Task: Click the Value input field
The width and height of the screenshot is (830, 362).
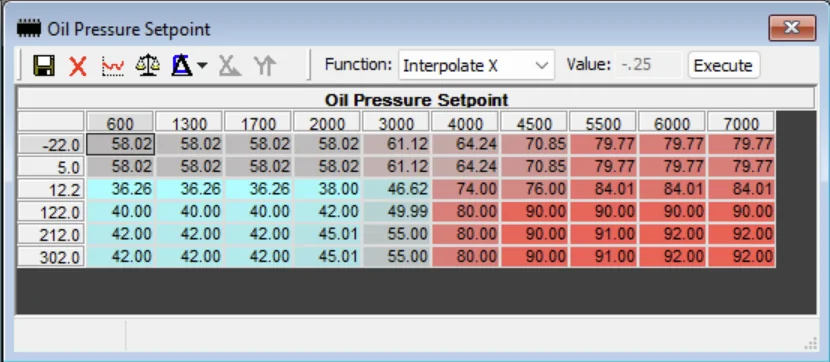Action: (x=648, y=65)
